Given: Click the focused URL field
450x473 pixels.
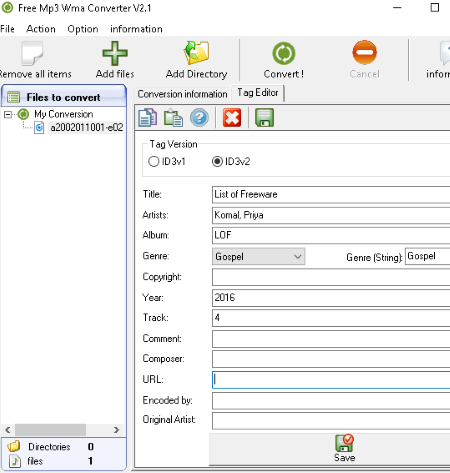Looking at the screenshot, I should coord(331,380).
